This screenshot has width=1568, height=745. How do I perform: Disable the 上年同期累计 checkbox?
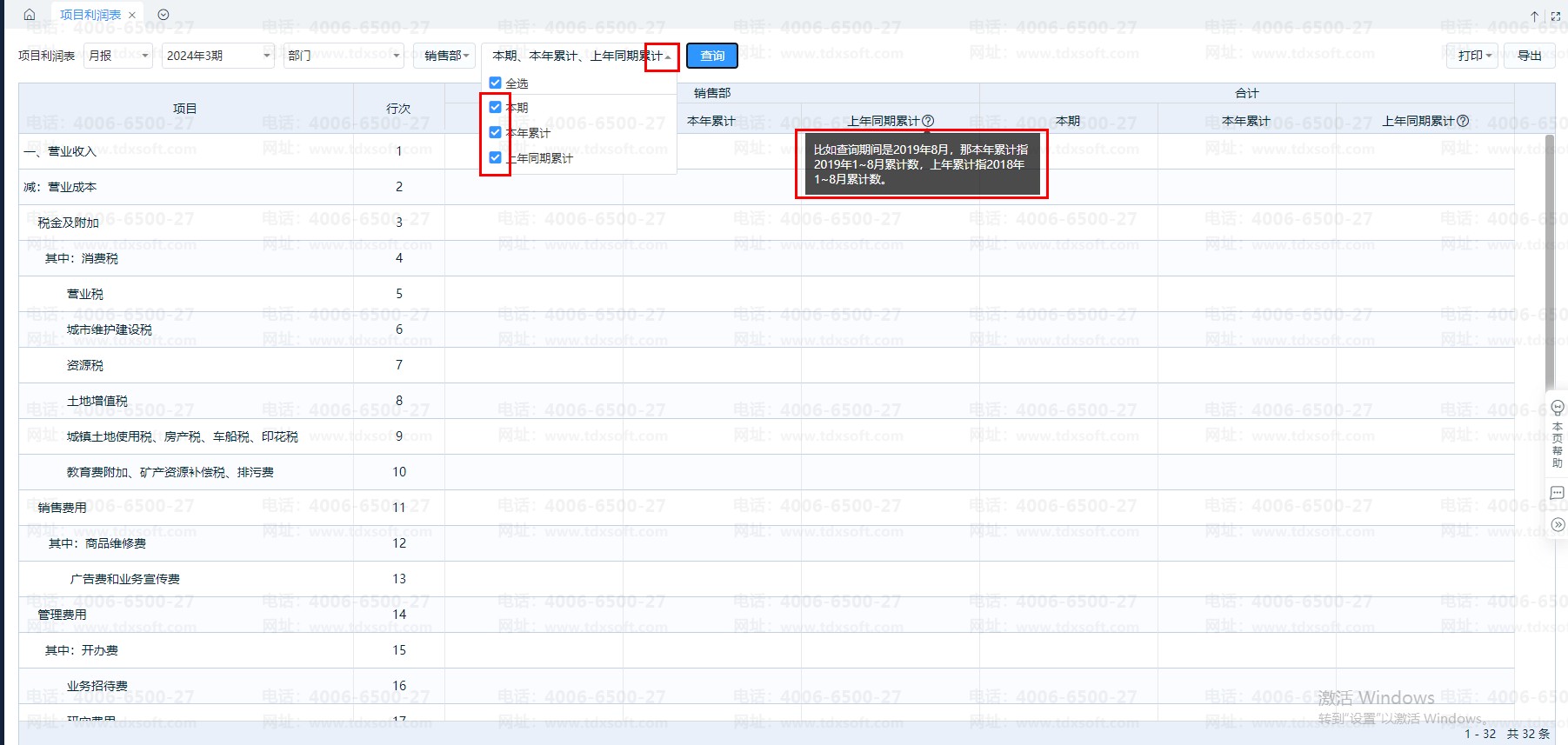tap(495, 157)
